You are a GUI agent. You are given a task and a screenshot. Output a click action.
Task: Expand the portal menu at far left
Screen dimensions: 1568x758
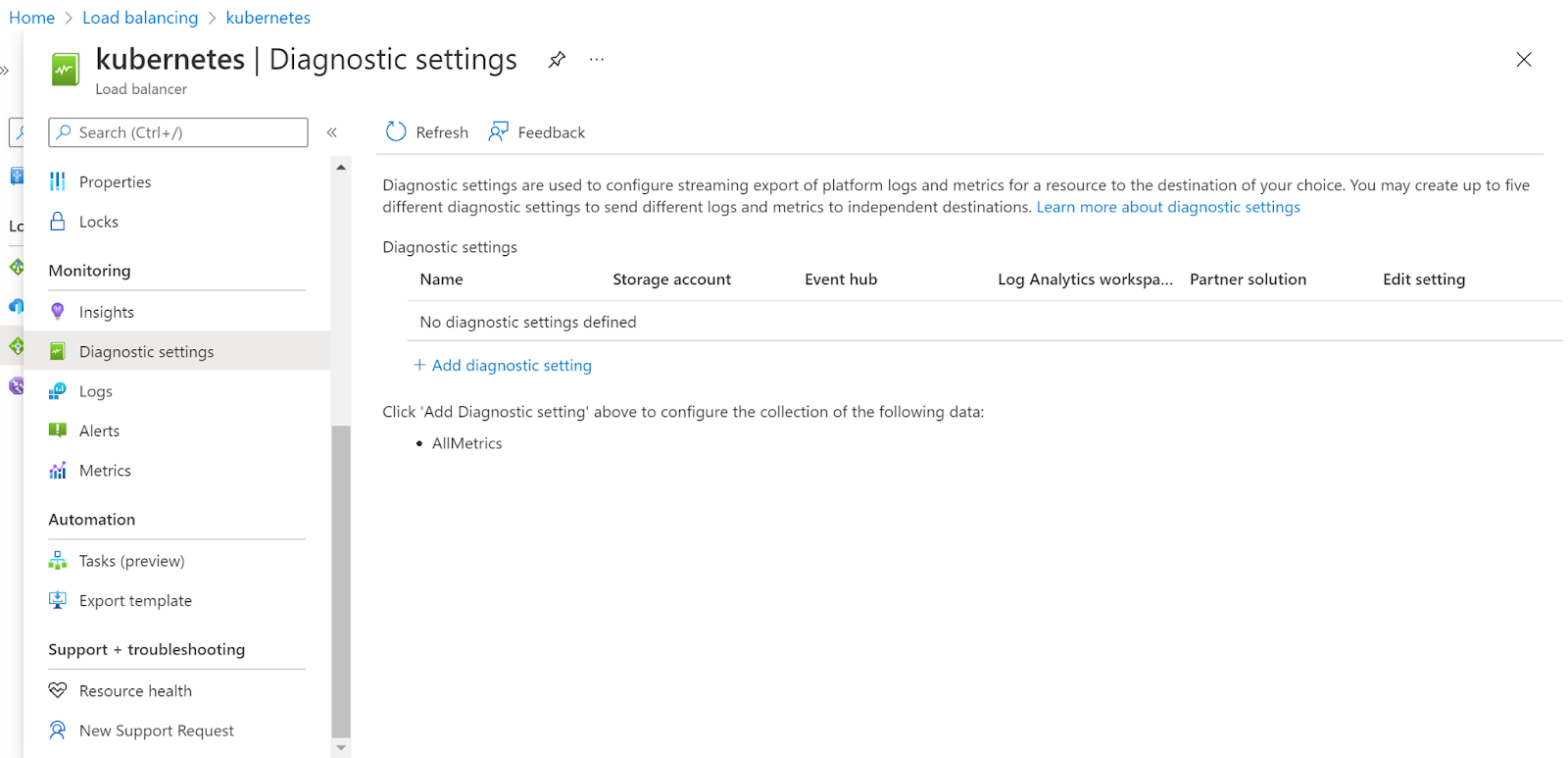coord(5,71)
